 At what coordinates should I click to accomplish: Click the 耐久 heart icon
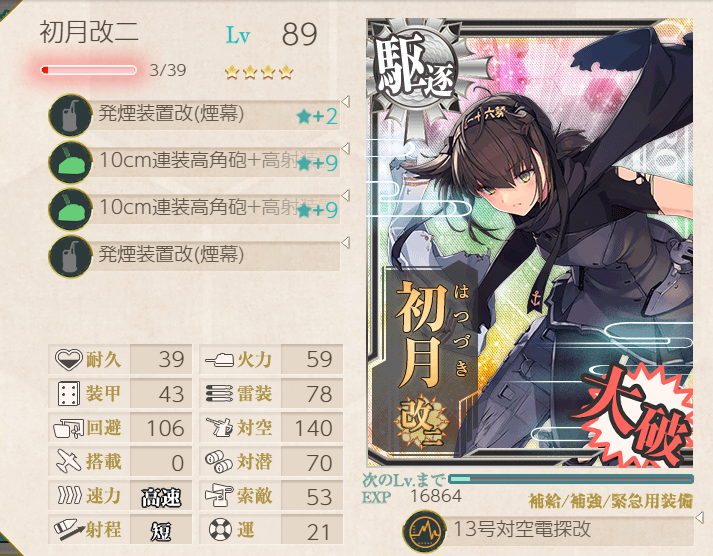click(x=68, y=359)
